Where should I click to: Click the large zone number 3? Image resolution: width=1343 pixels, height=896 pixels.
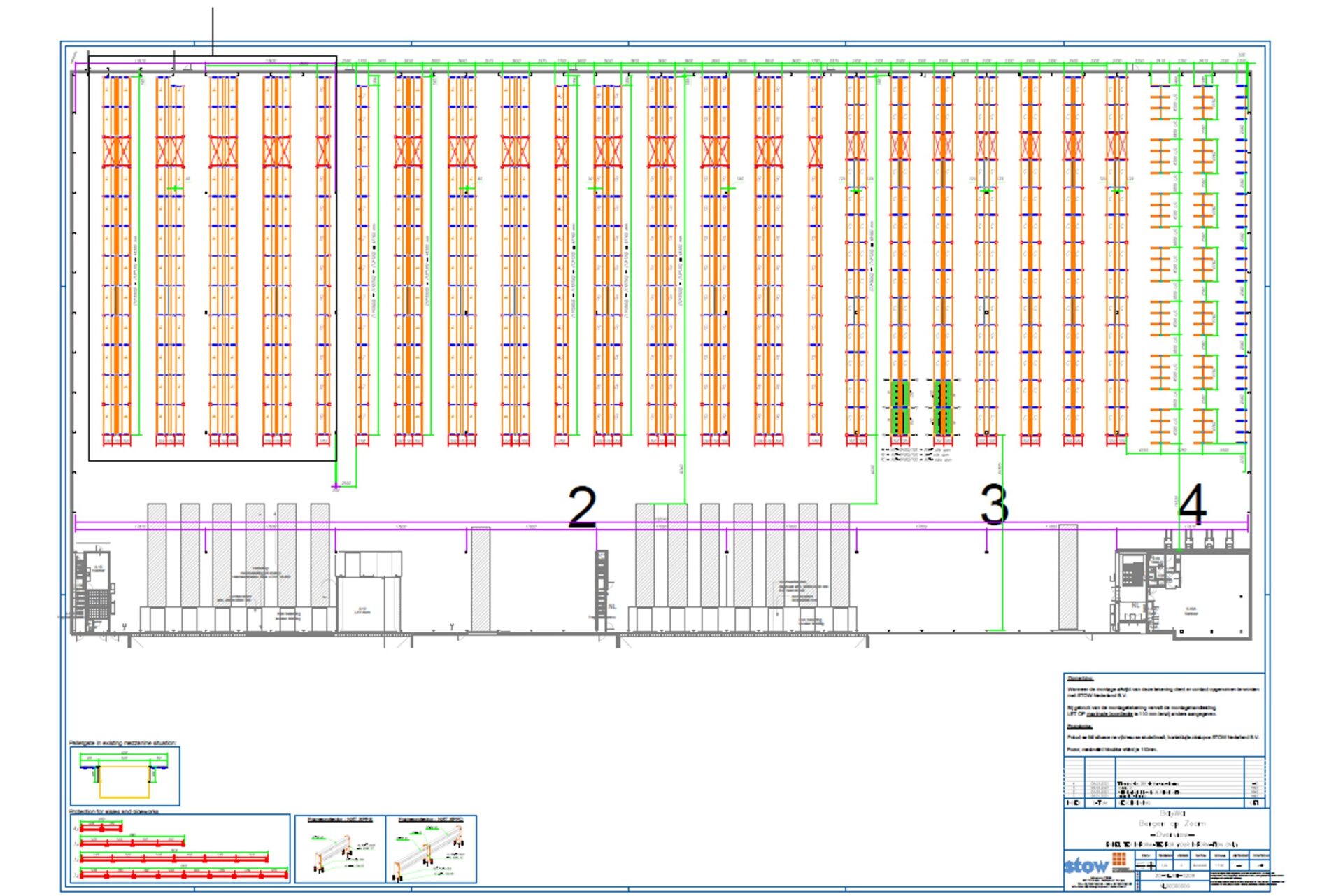(994, 504)
